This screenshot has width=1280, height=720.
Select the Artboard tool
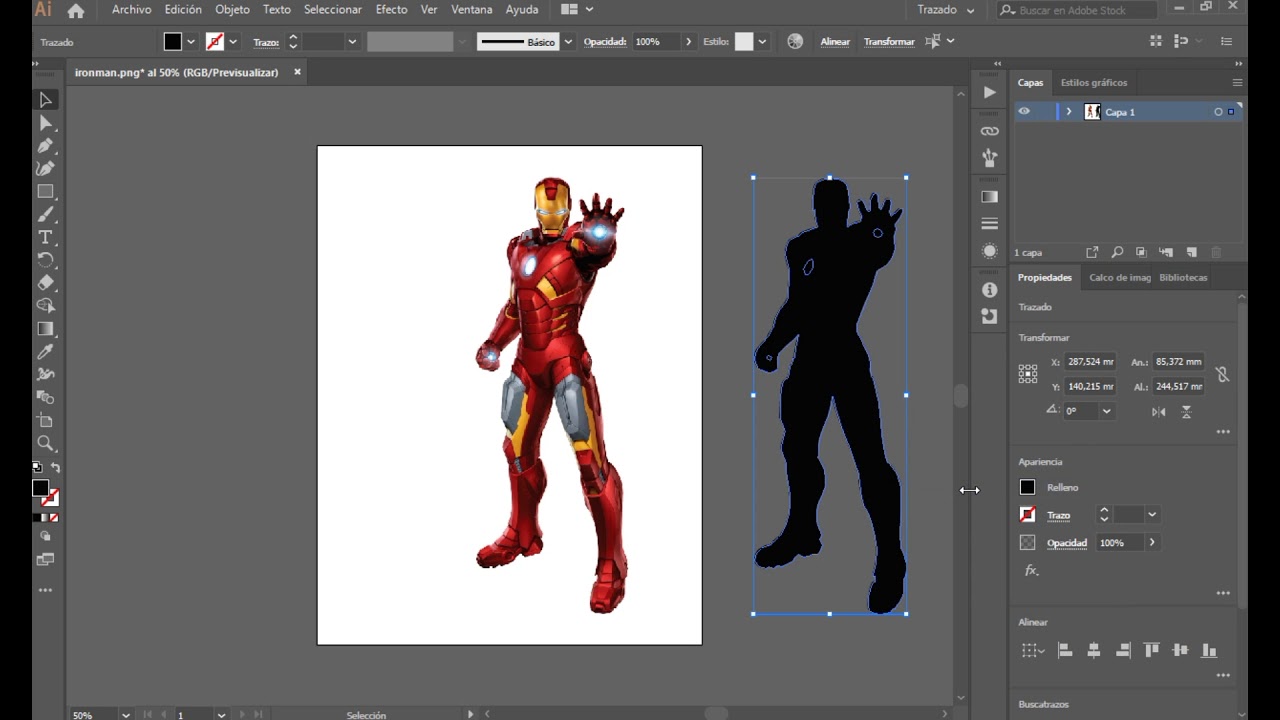coord(45,420)
